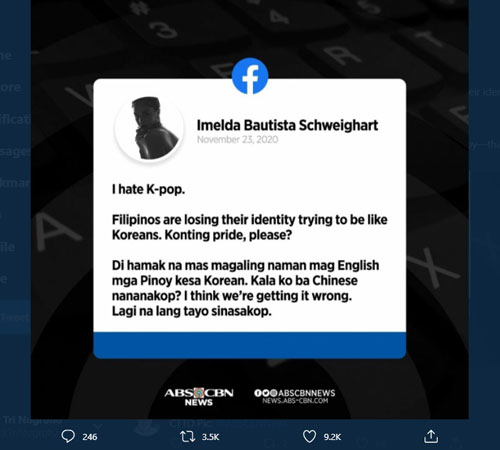This screenshot has width=500, height=450.
Task: Open the share upload-arrow icon
Action: pos(431,436)
